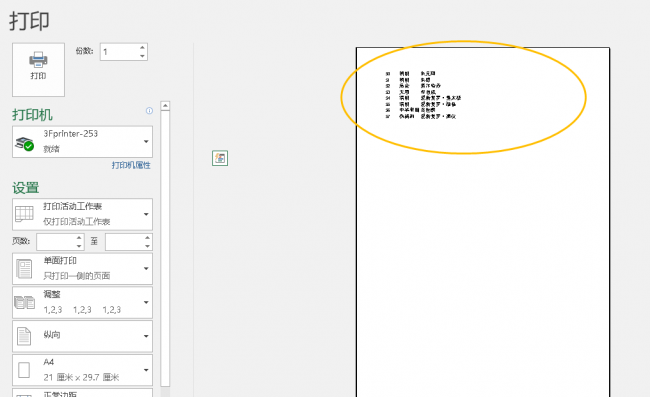Increase start page with up arrow

click(79, 238)
